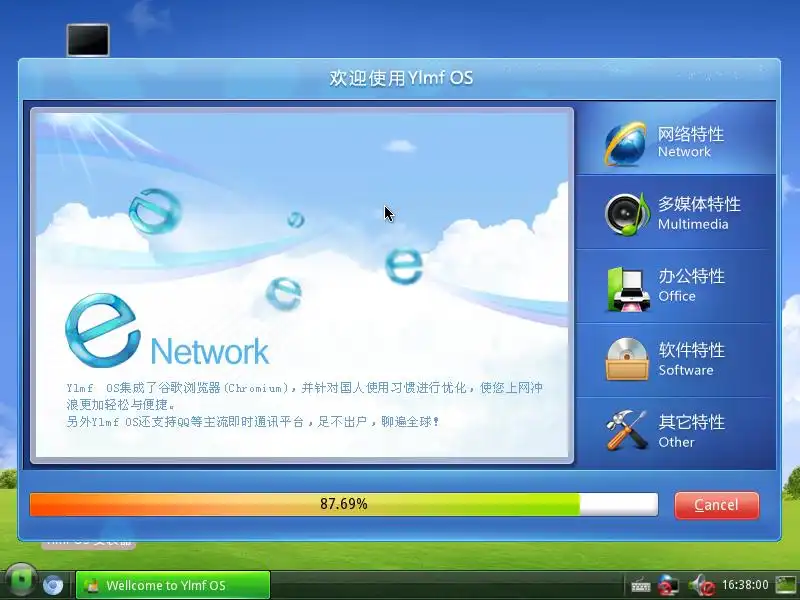800x600 pixels.
Task: Select the 多媒体特性 Multimedia tab
Action: 676,212
